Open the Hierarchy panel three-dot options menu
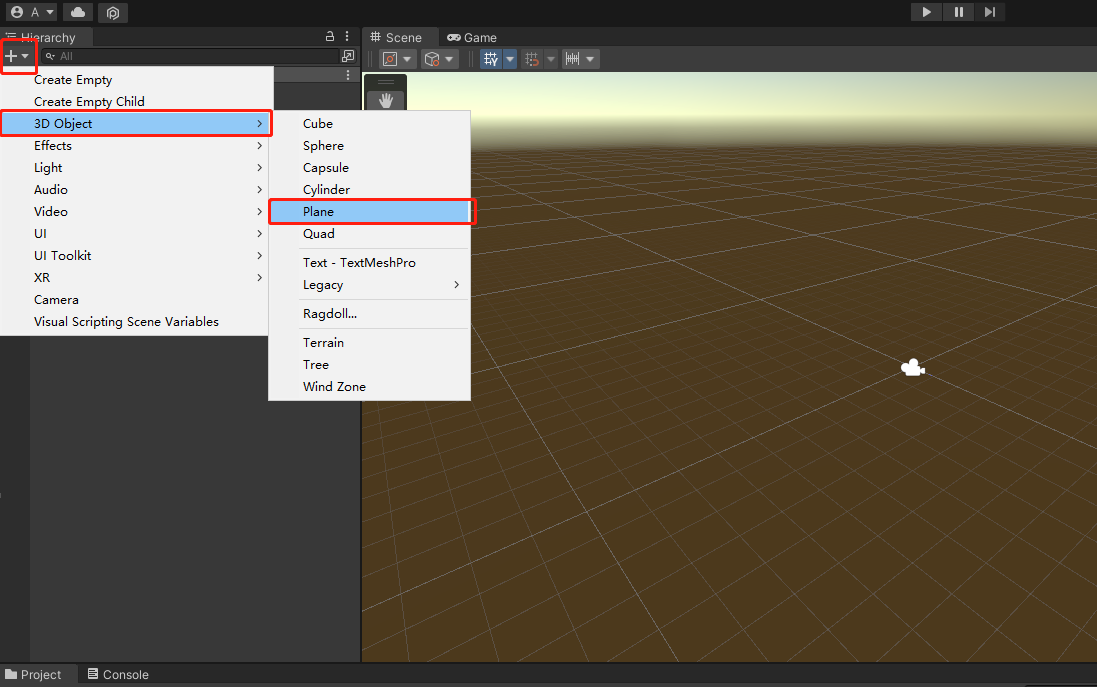The image size is (1097, 687). (x=347, y=36)
